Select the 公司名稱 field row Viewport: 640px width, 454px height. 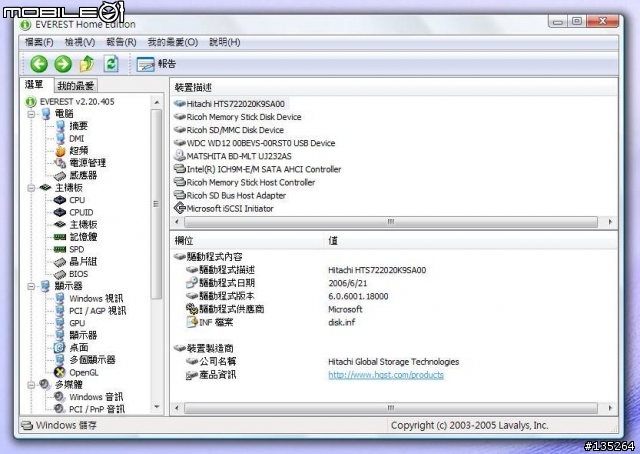322,361
